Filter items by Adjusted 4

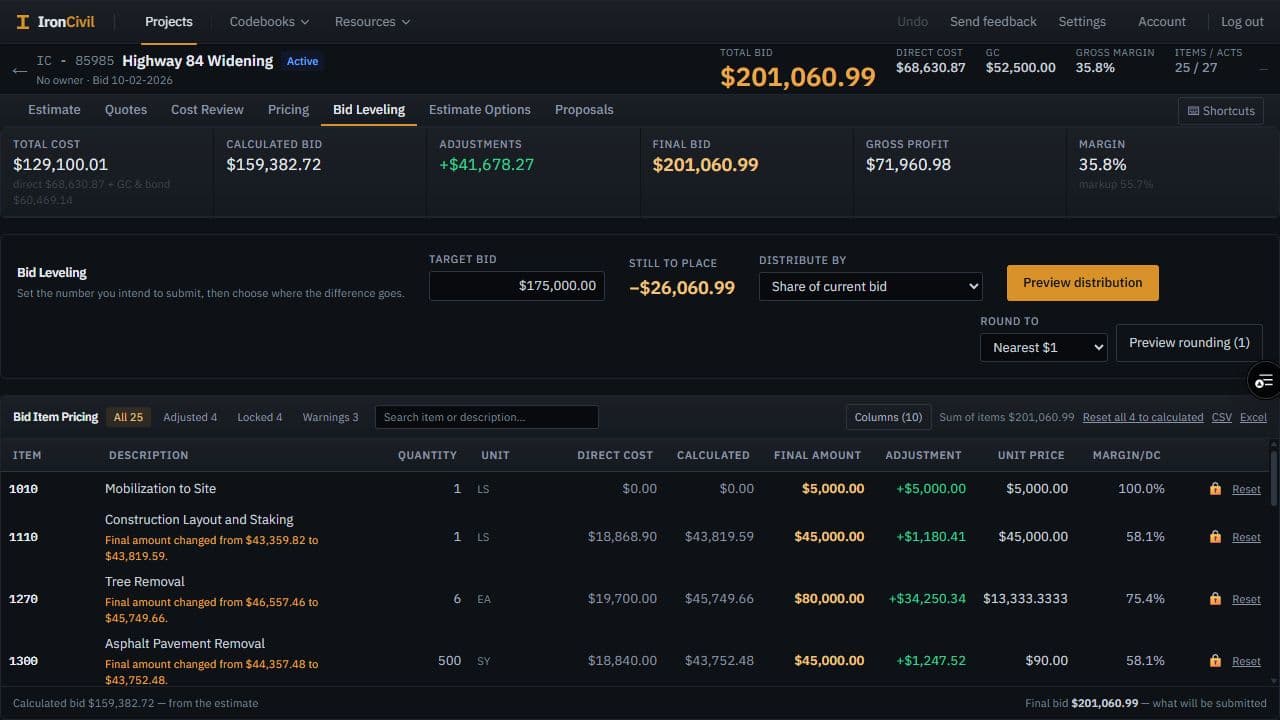coord(190,417)
